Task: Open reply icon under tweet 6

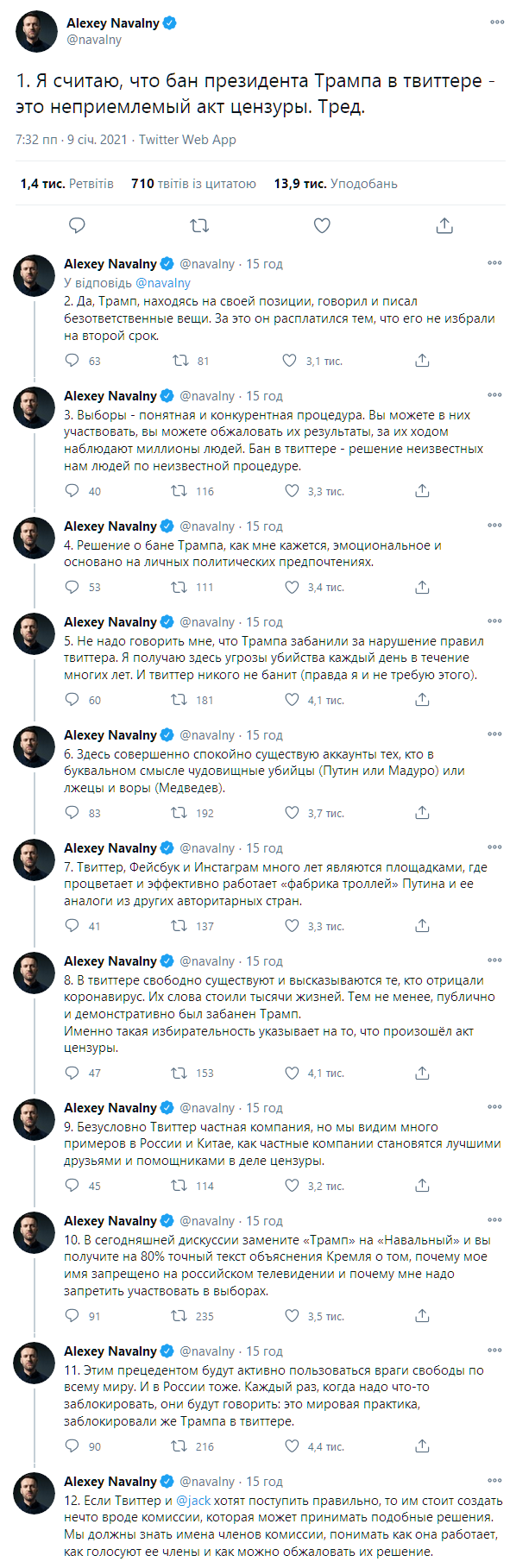Action: pyautogui.click(x=70, y=812)
